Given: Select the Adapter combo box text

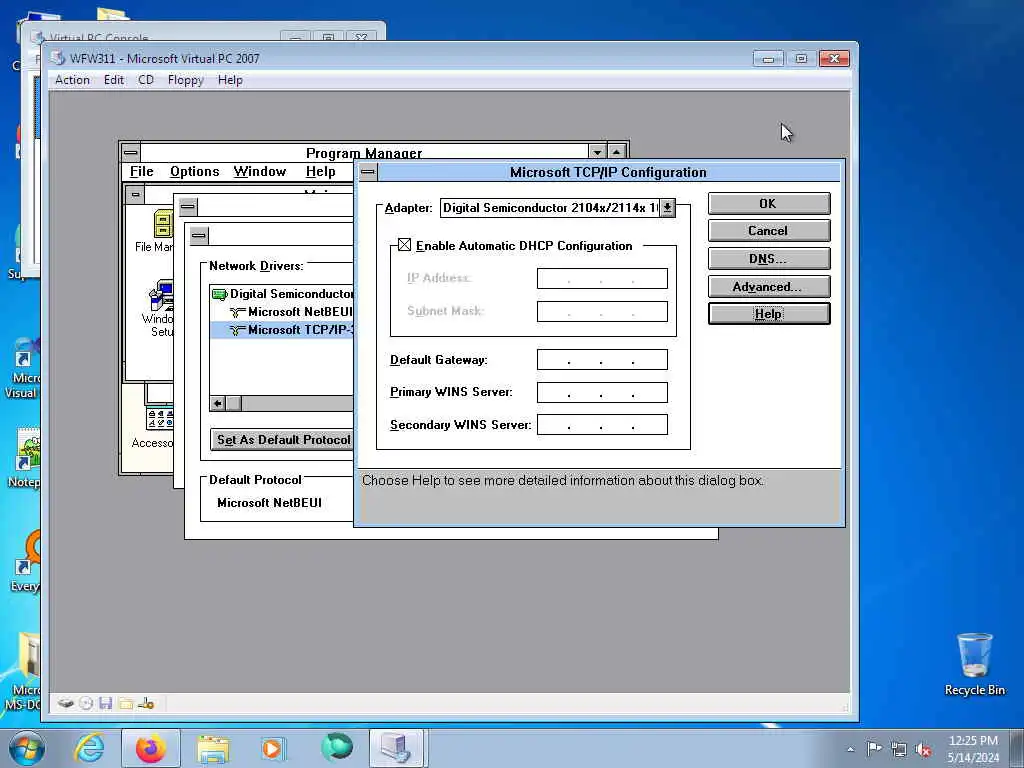Looking at the screenshot, I should pyautogui.click(x=550, y=208).
